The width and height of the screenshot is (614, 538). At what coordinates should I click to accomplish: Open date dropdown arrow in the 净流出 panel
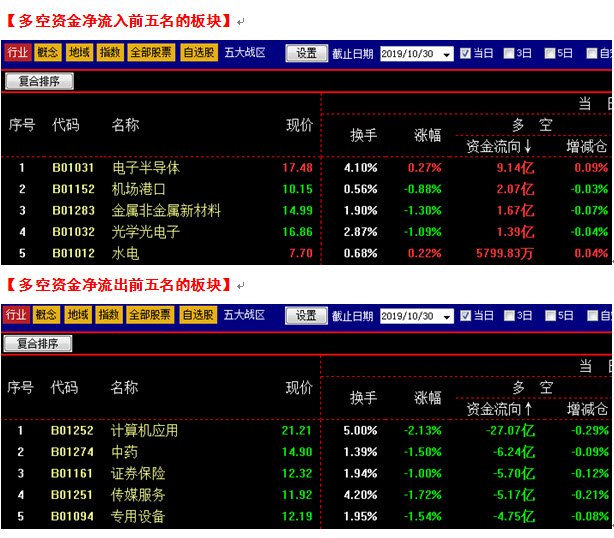tap(446, 316)
